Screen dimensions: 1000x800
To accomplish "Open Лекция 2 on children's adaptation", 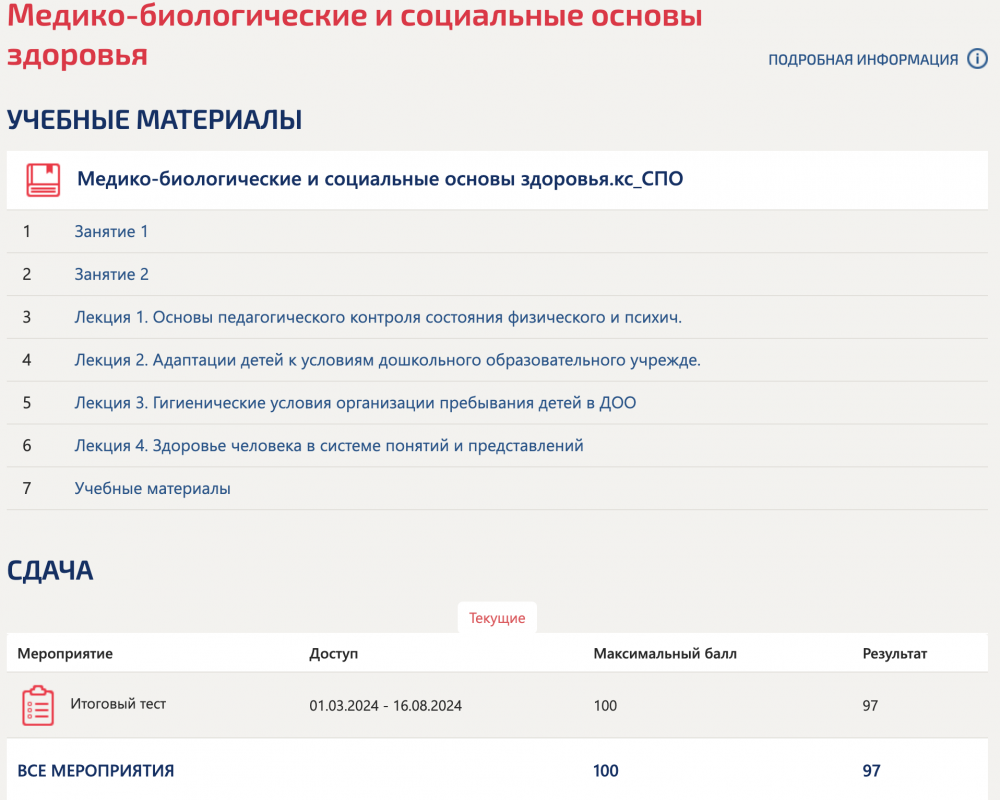I will tap(388, 360).
